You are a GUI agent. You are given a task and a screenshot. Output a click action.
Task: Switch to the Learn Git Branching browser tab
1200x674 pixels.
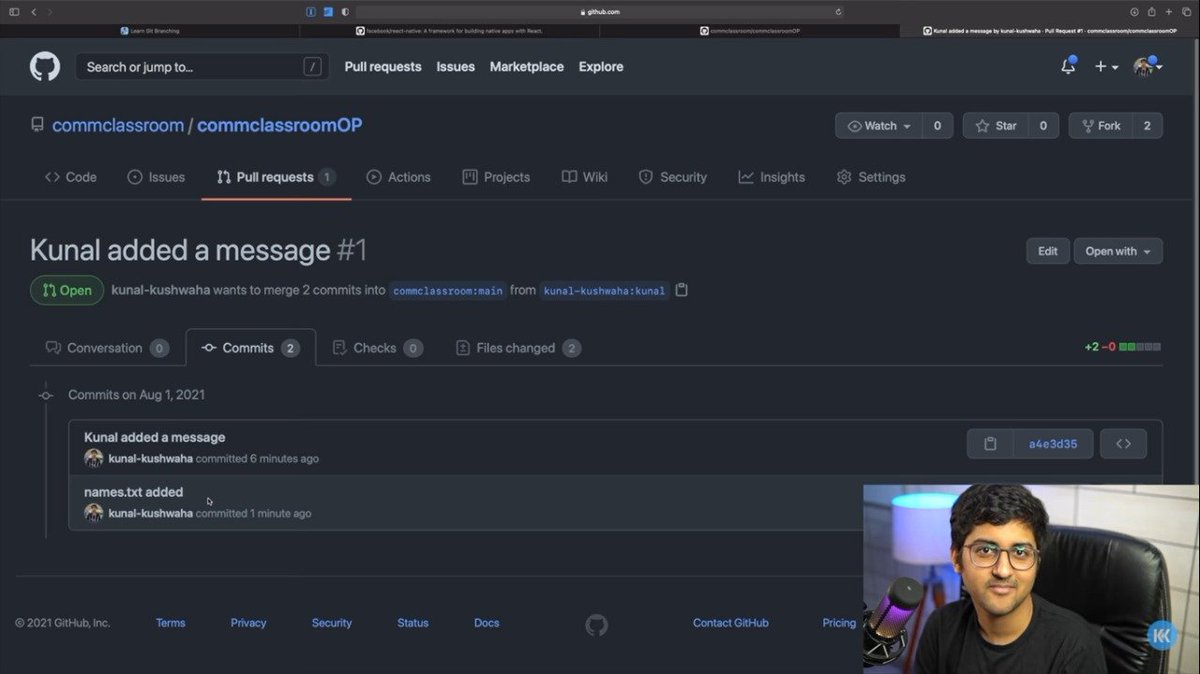pyautogui.click(x=150, y=31)
